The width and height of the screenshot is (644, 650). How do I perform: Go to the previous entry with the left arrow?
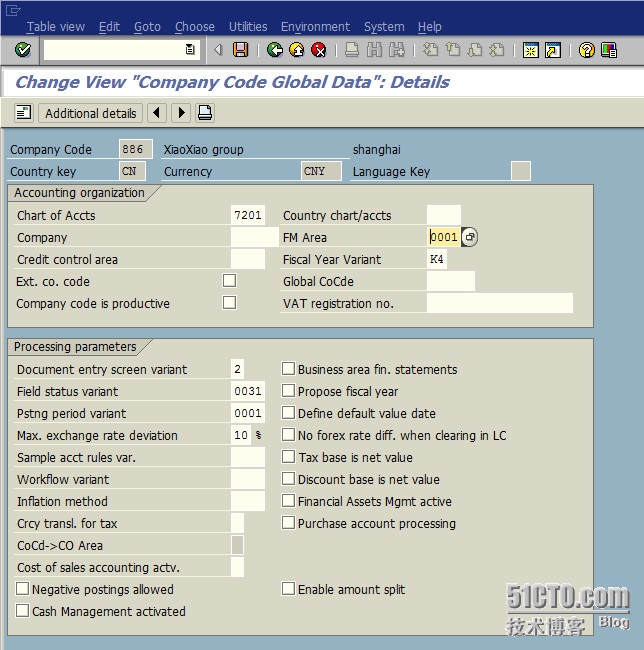(157, 113)
